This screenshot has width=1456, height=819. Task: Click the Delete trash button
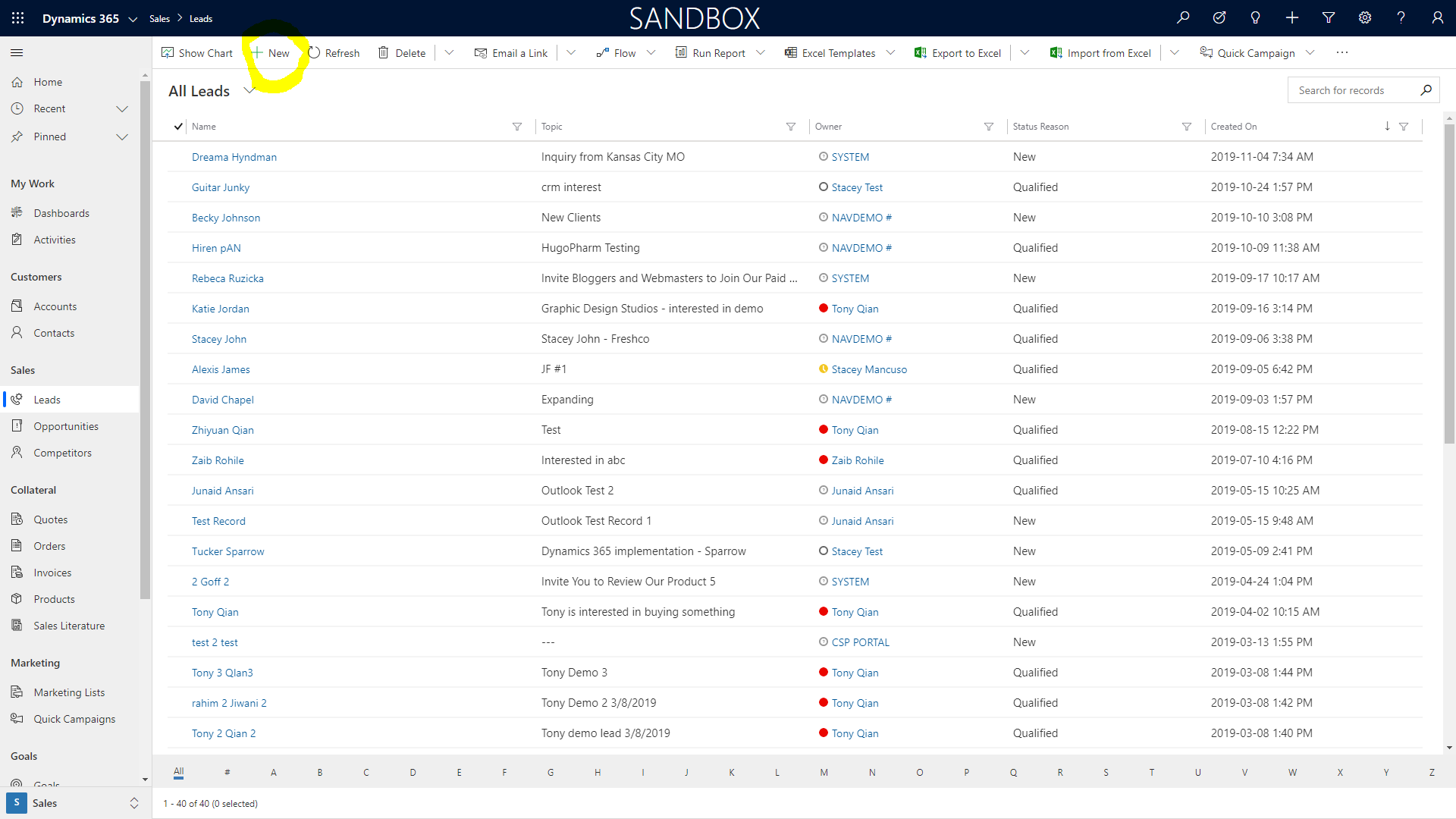402,53
